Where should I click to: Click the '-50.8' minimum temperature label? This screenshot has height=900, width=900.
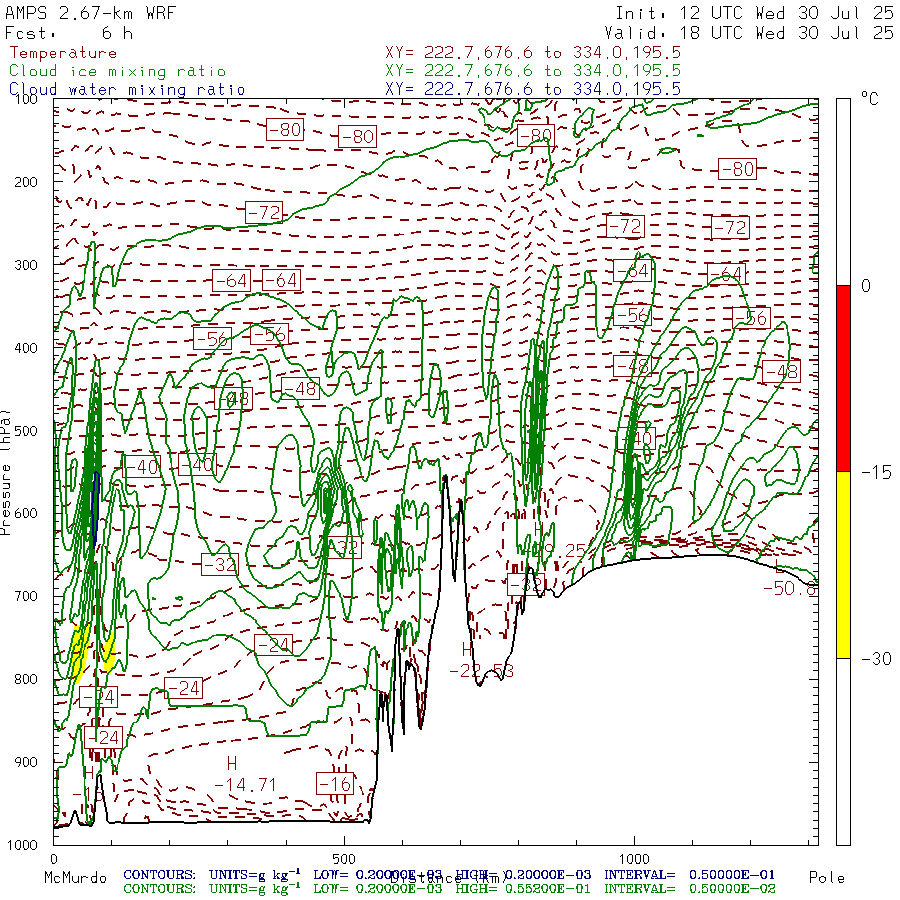pyautogui.click(x=790, y=588)
